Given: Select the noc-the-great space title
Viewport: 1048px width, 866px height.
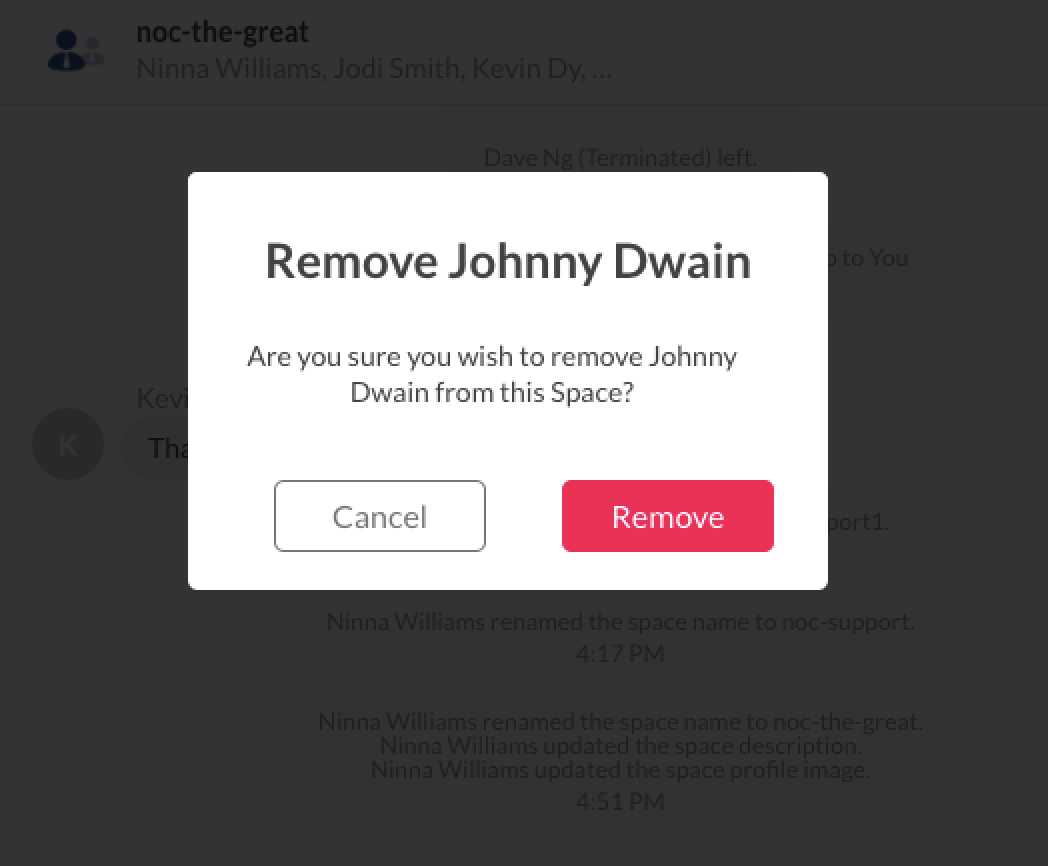Looking at the screenshot, I should (x=223, y=31).
